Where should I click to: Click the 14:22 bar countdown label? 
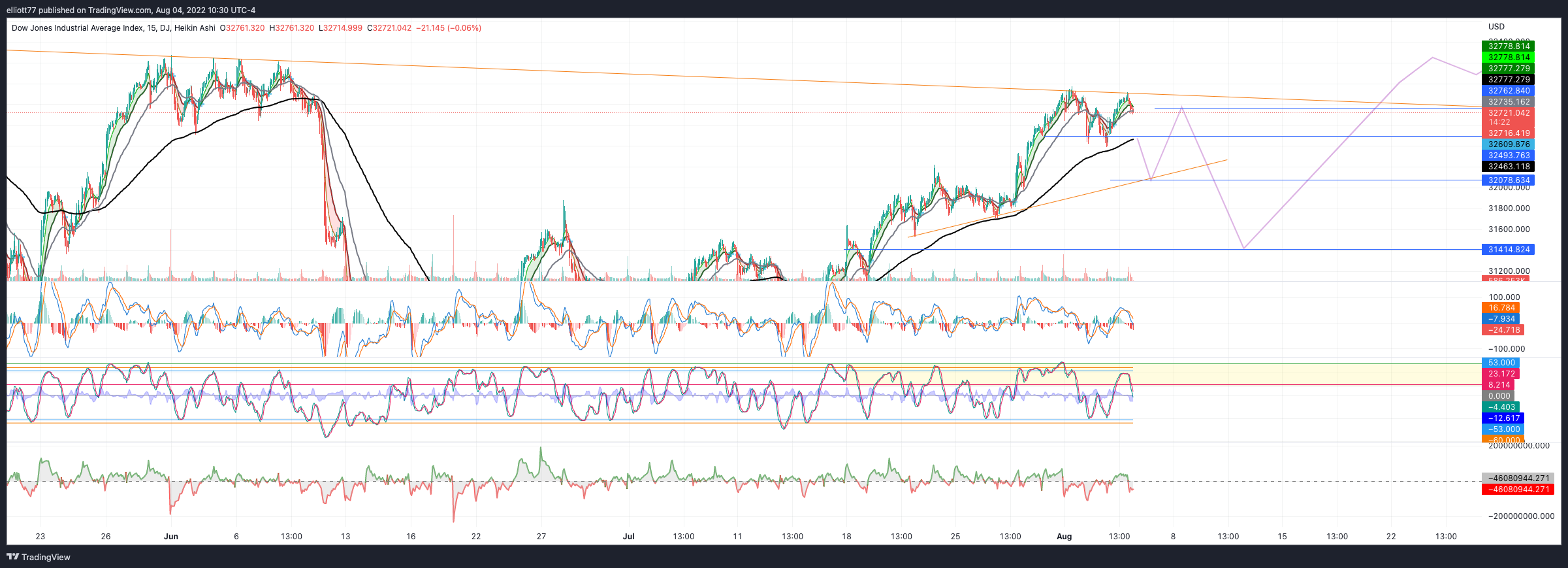point(1499,122)
